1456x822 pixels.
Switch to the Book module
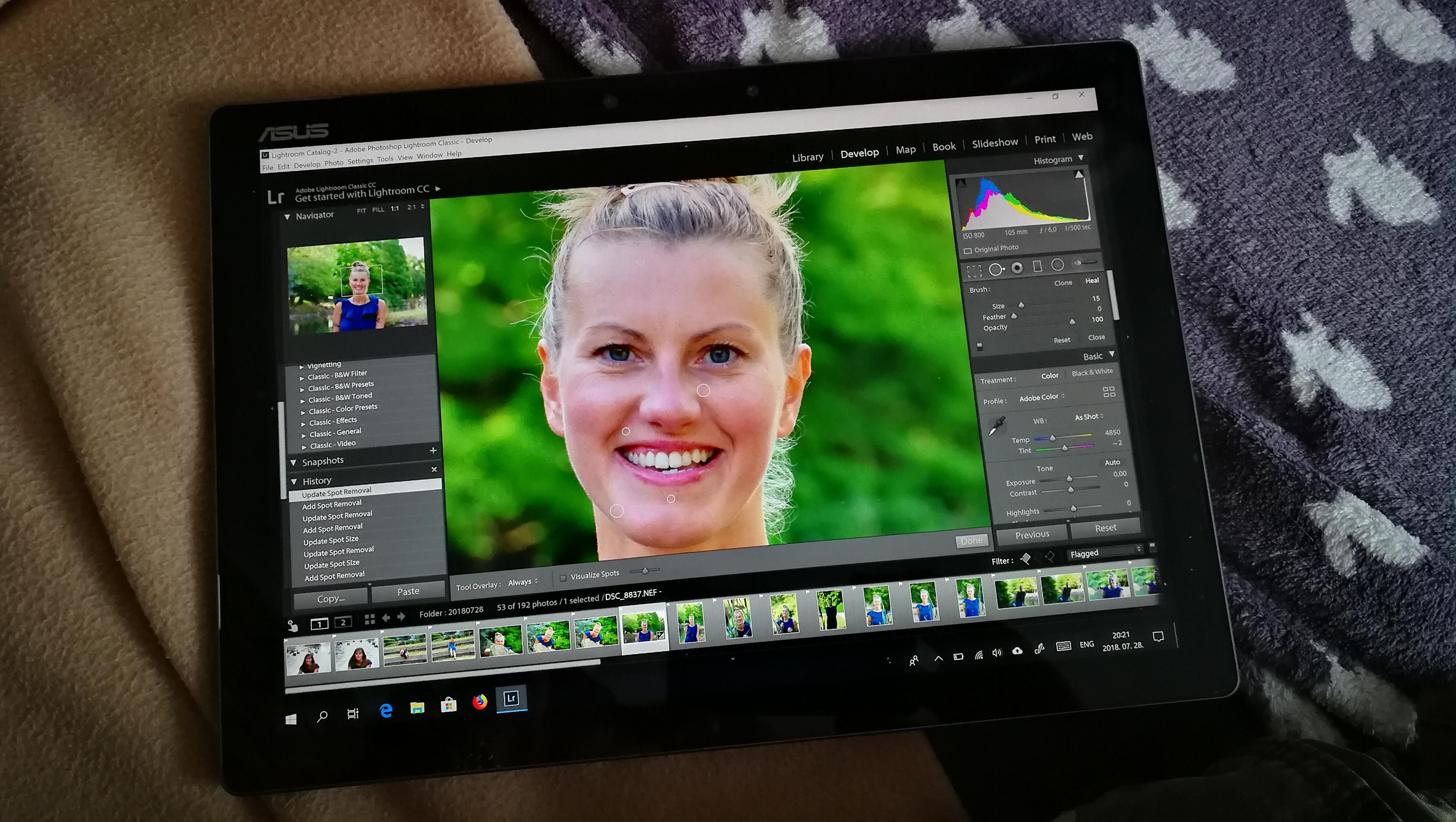click(944, 146)
